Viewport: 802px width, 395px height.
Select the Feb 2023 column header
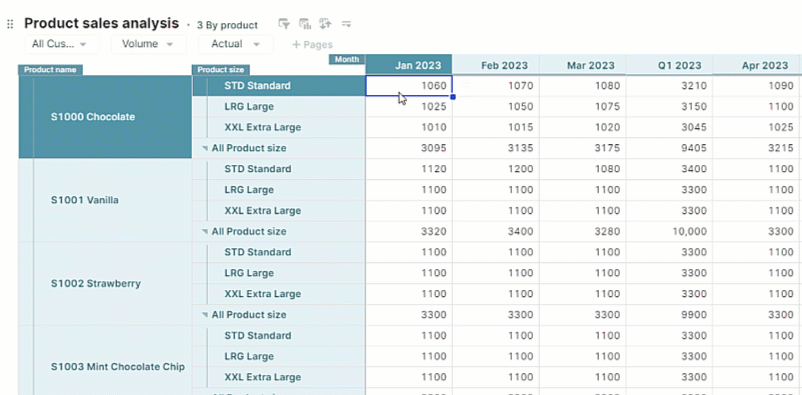coord(496,65)
